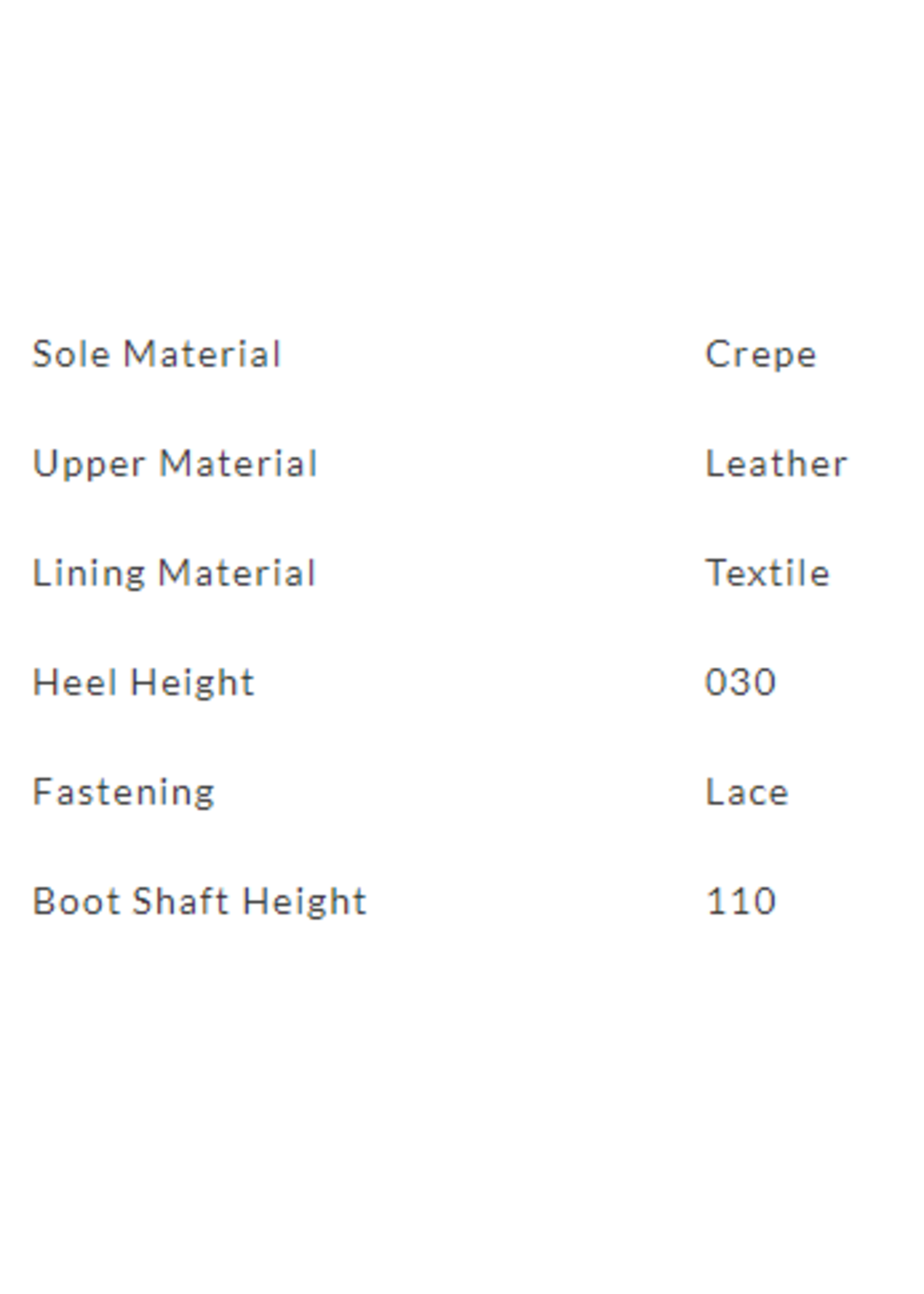The image size is (924, 1294).
Task: Select the Textile lining value
Action: coord(767,572)
